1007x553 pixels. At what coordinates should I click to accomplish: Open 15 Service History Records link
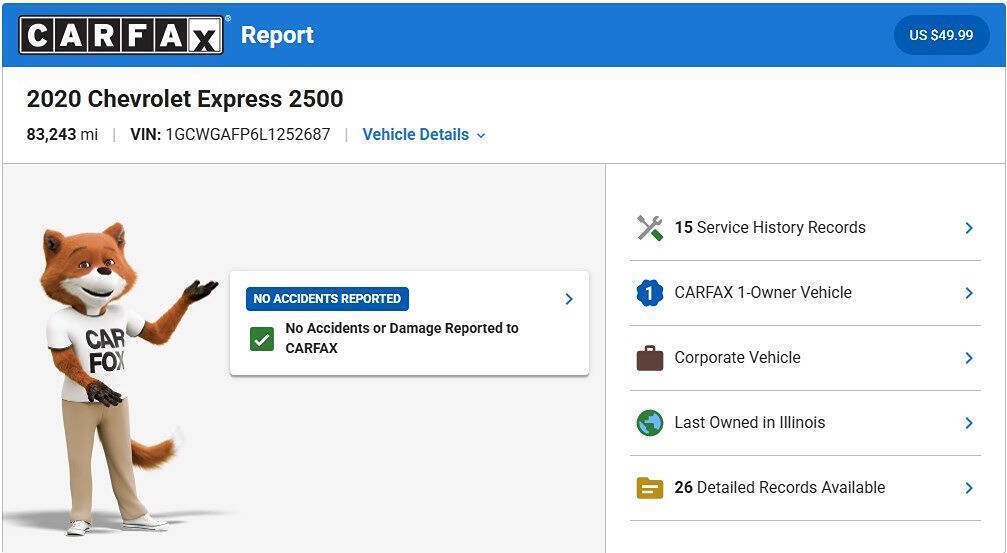(x=769, y=227)
